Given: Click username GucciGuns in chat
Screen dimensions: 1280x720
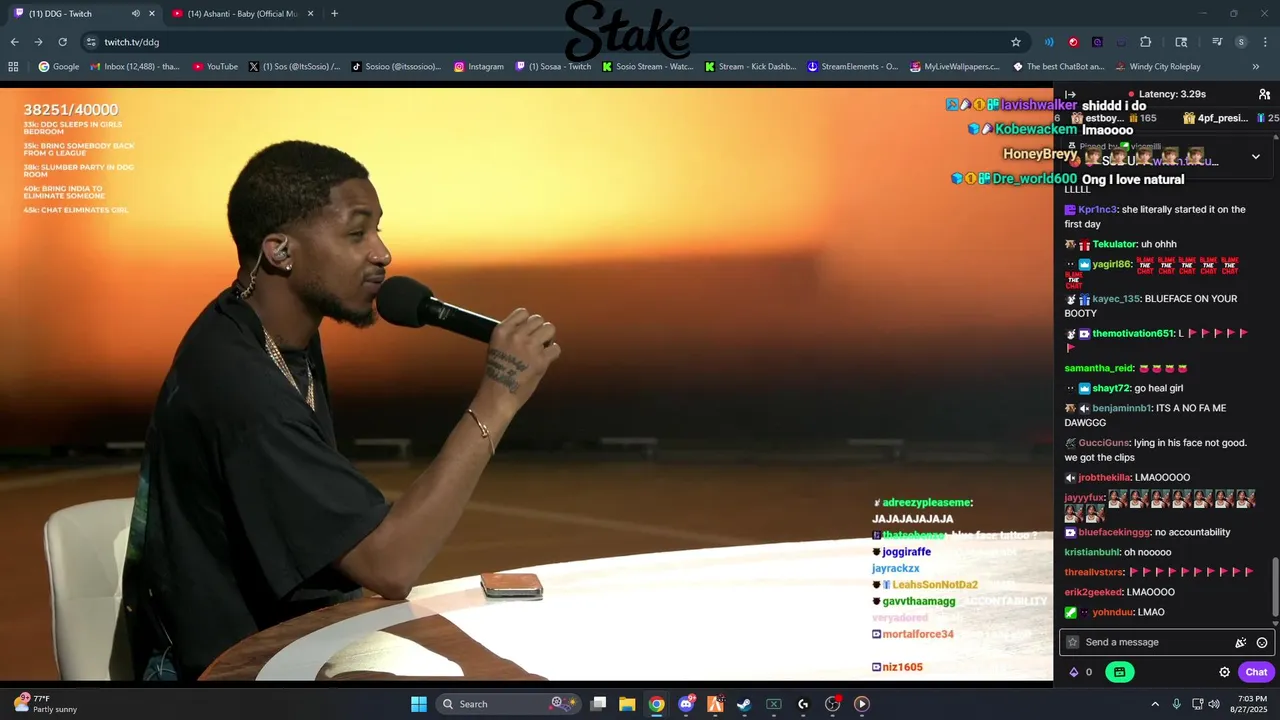Looking at the screenshot, I should coord(1104,443).
